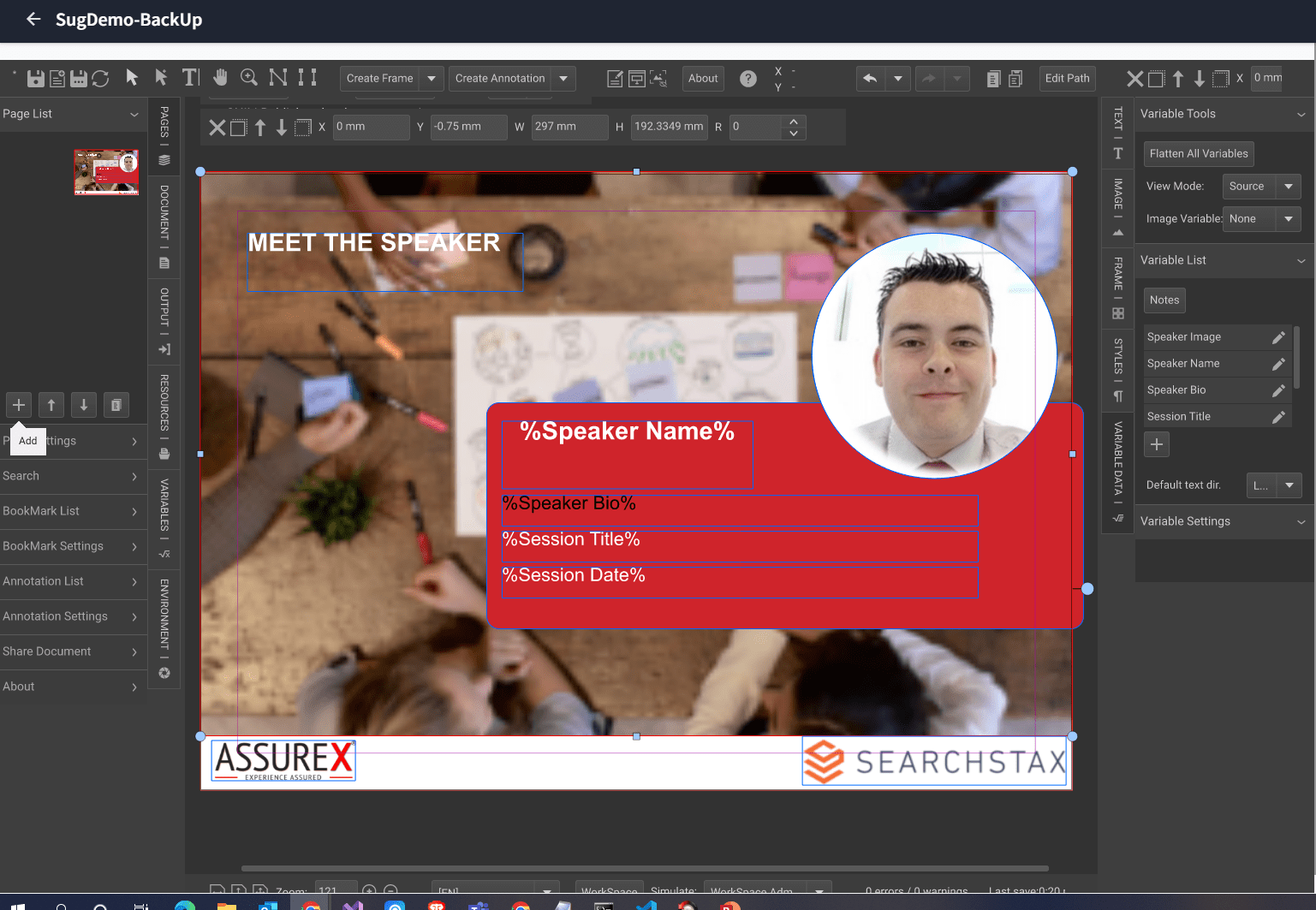Add a new variable with plus button

click(1156, 444)
